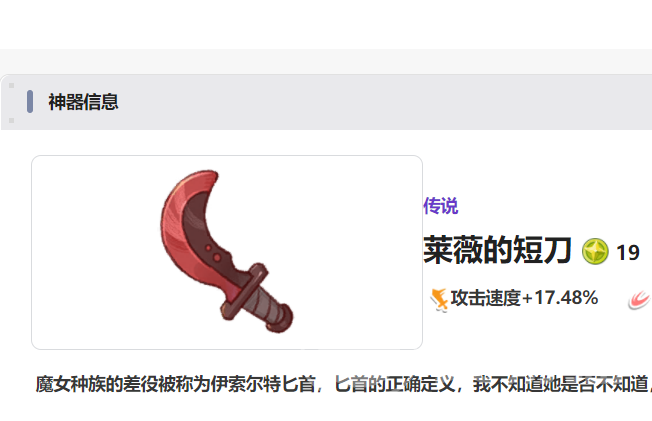The image size is (652, 421).
Task: Click the upper small square dot in header corner
Action: point(12,85)
